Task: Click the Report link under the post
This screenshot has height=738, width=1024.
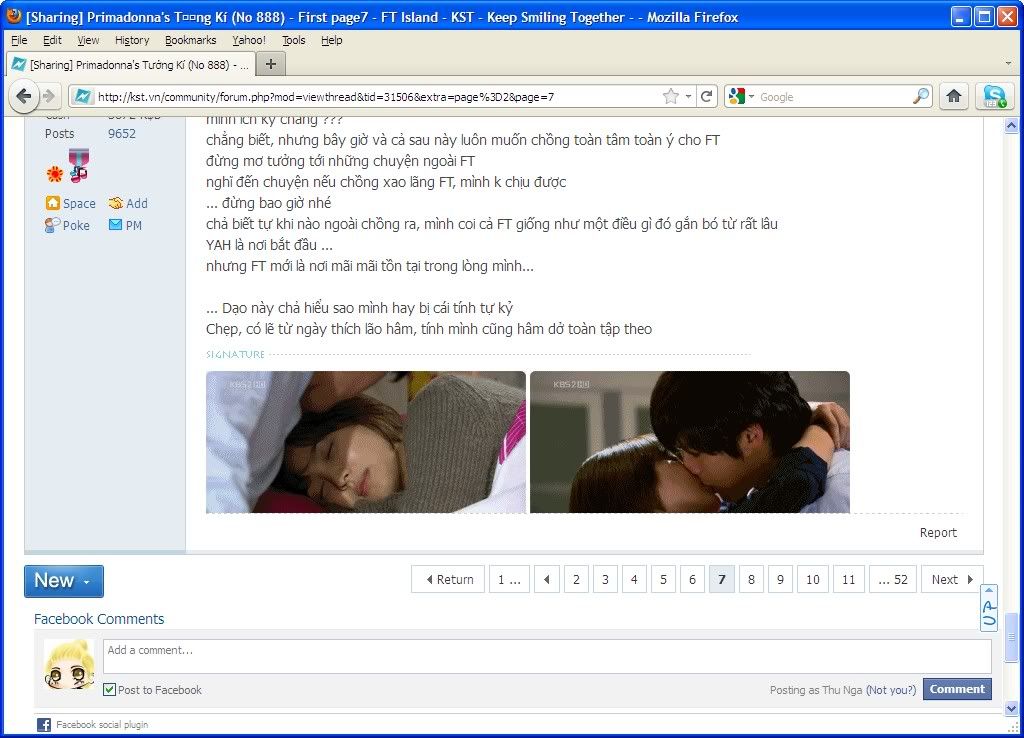Action: [x=938, y=533]
